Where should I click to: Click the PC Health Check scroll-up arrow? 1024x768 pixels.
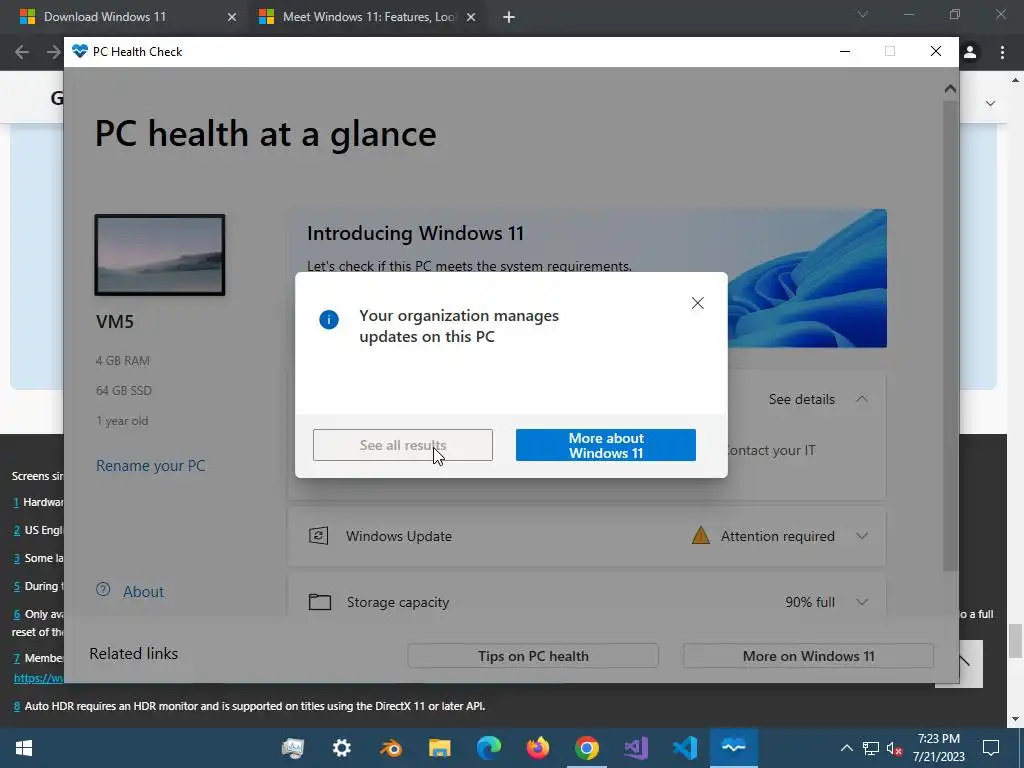tap(950, 89)
